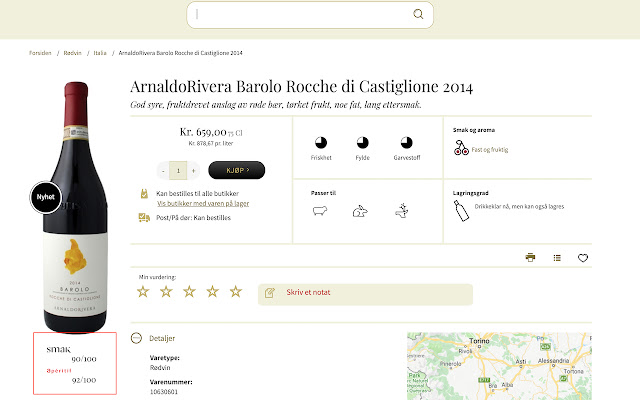
Task: Print the page with printer icon
Action: (x=530, y=258)
